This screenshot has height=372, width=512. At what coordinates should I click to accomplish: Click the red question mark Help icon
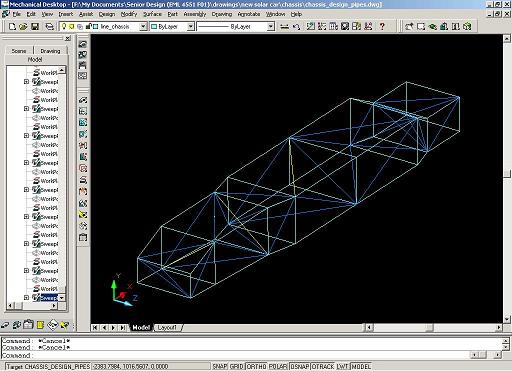coord(382,26)
